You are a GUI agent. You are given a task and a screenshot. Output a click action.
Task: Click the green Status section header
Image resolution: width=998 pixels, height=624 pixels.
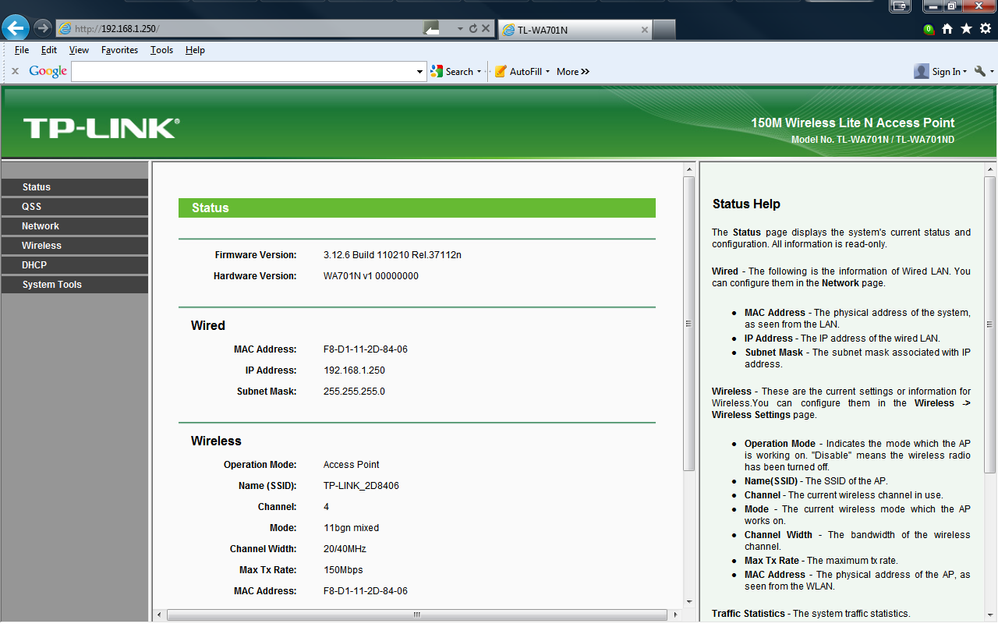tap(417, 208)
